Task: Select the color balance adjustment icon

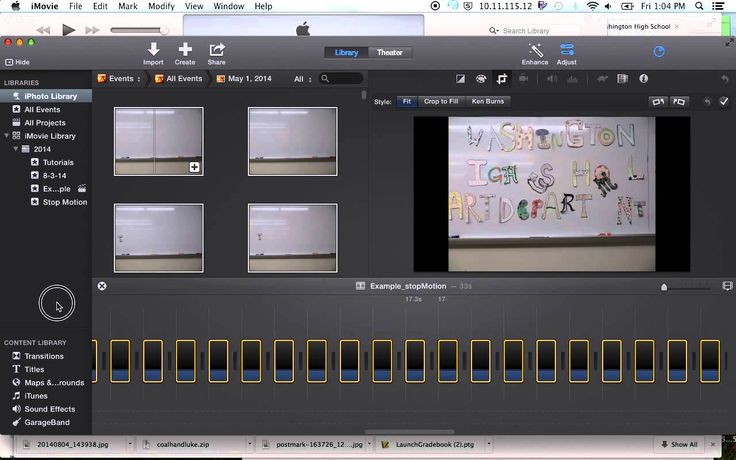Action: (460, 78)
